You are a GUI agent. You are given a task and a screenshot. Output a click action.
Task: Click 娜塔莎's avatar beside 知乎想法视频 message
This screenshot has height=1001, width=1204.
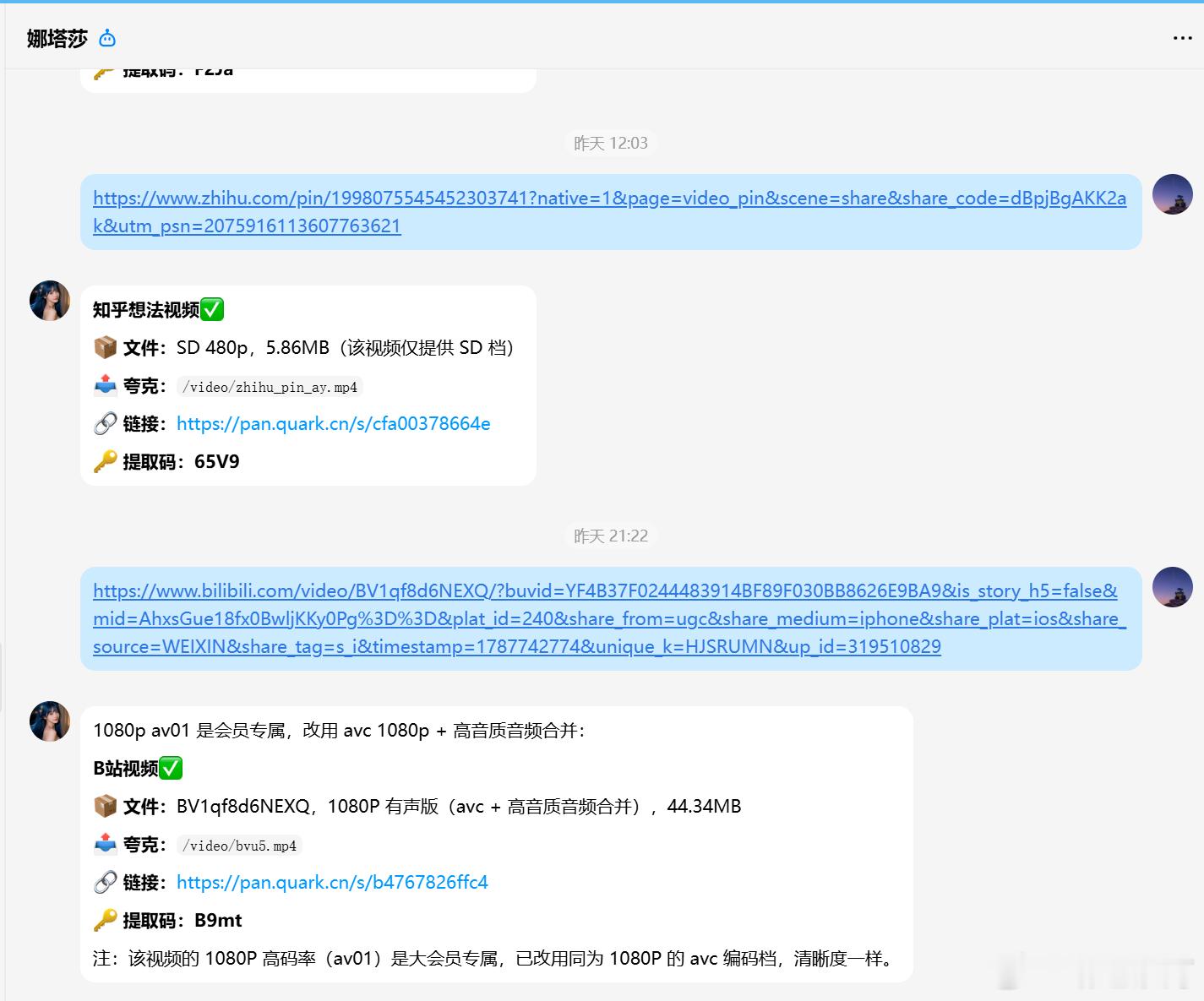[x=50, y=301]
